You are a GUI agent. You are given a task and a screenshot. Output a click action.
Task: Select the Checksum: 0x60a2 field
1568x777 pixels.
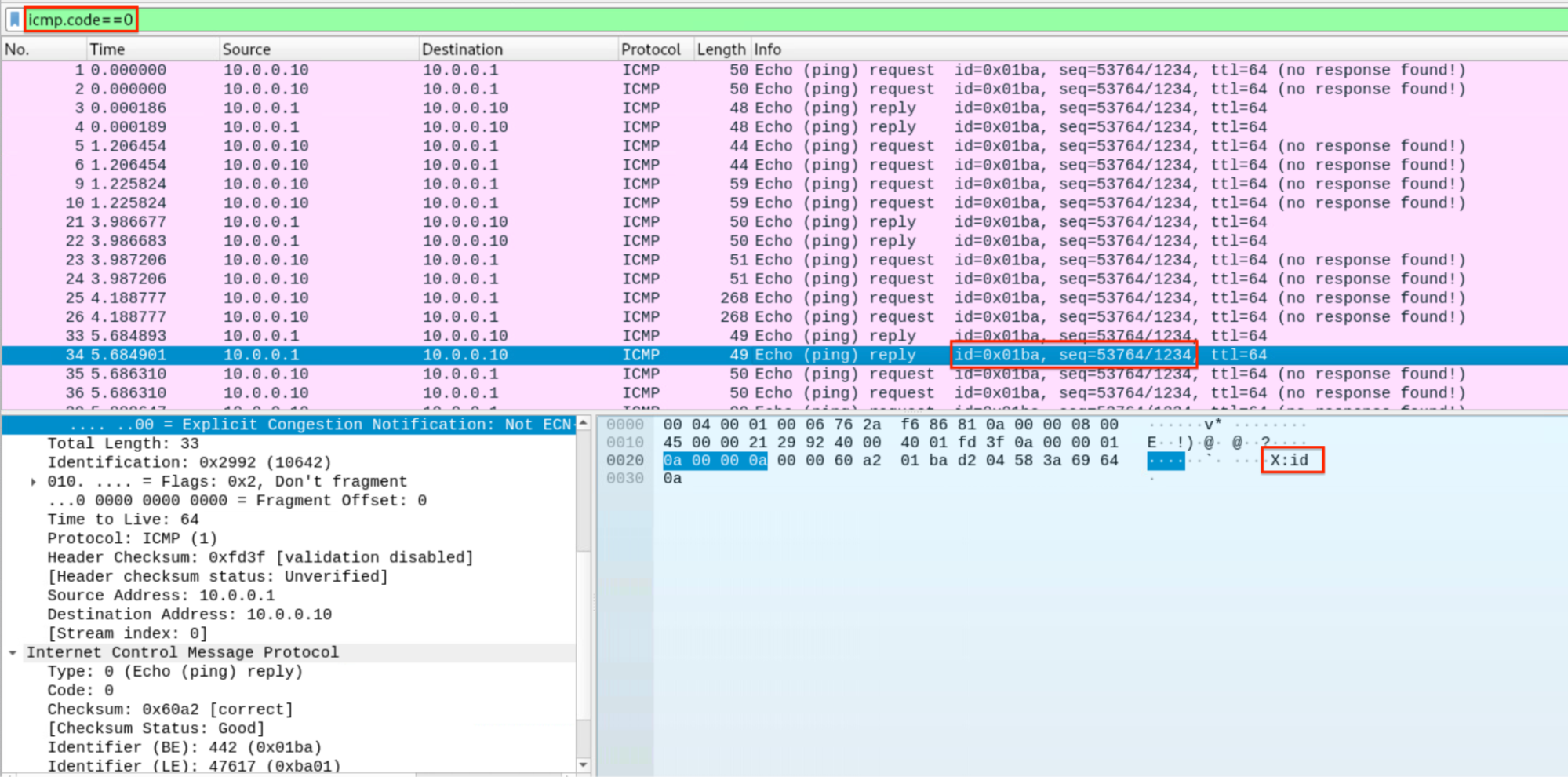coord(169,709)
